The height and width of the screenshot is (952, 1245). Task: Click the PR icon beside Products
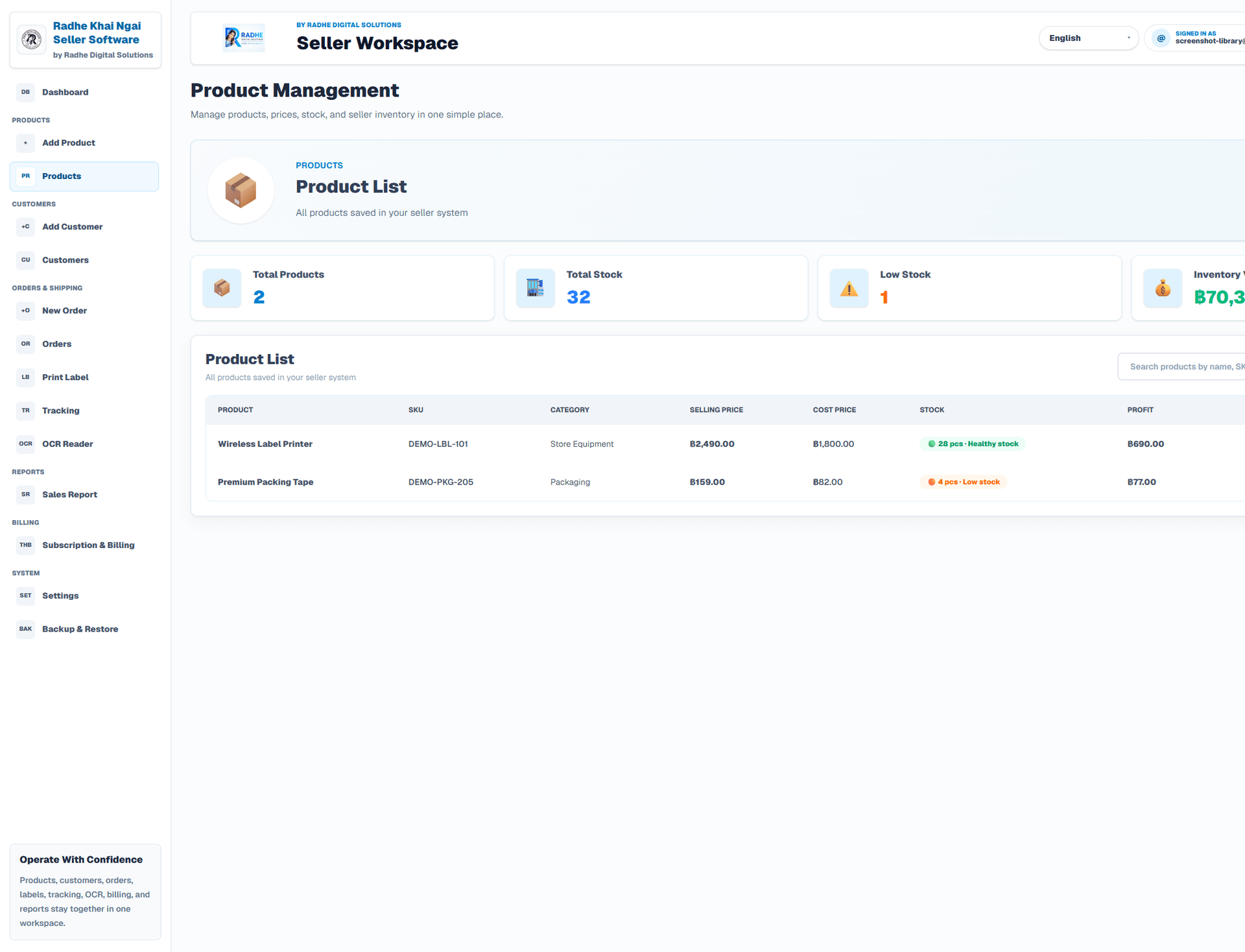pos(25,176)
